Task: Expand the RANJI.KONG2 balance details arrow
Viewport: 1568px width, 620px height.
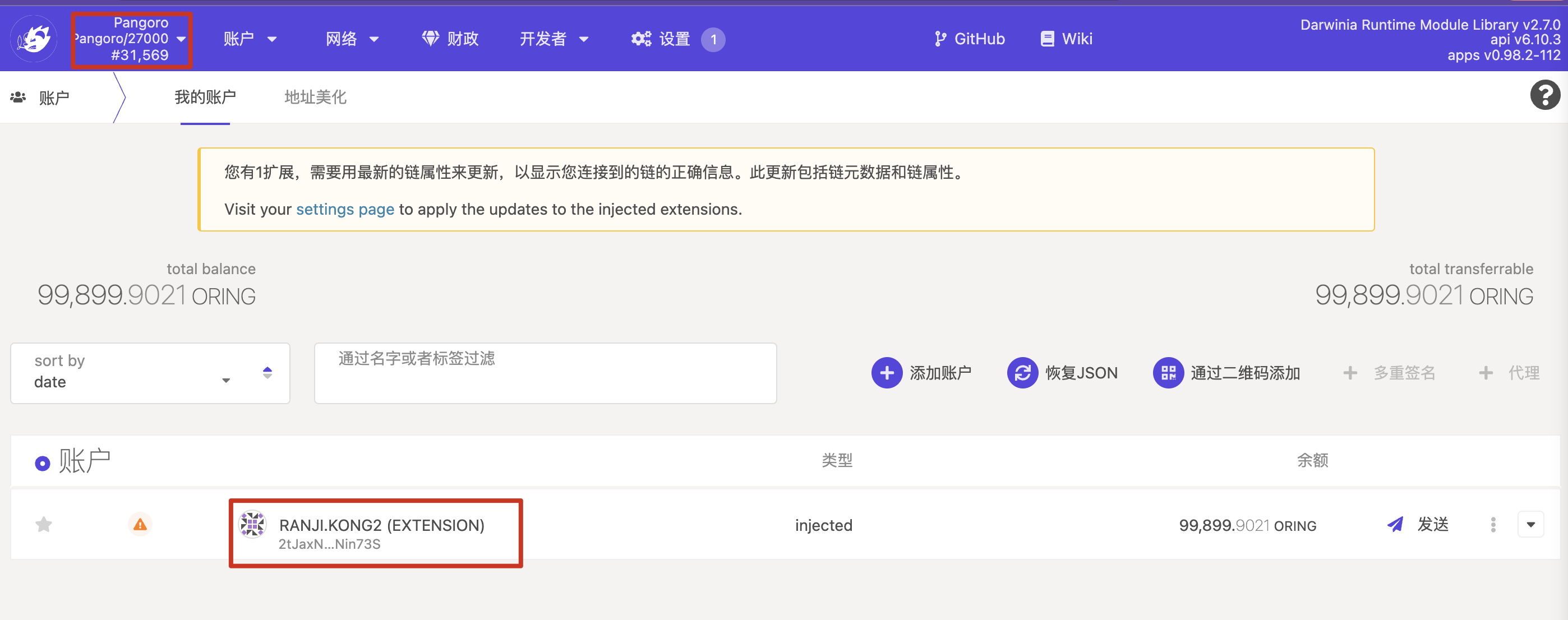Action: 1531,525
